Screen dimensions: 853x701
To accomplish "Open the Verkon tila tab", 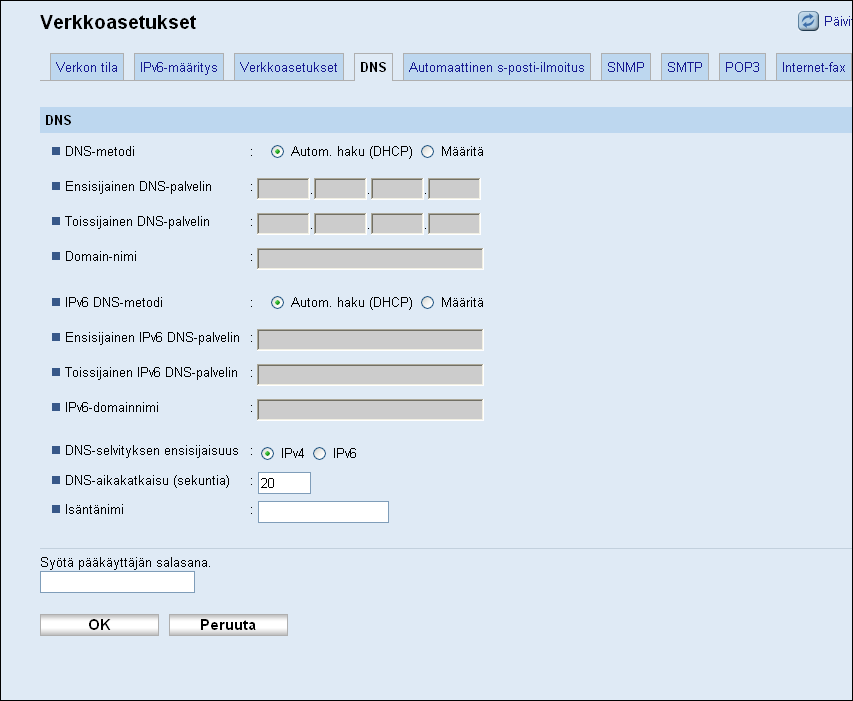I will (x=86, y=67).
